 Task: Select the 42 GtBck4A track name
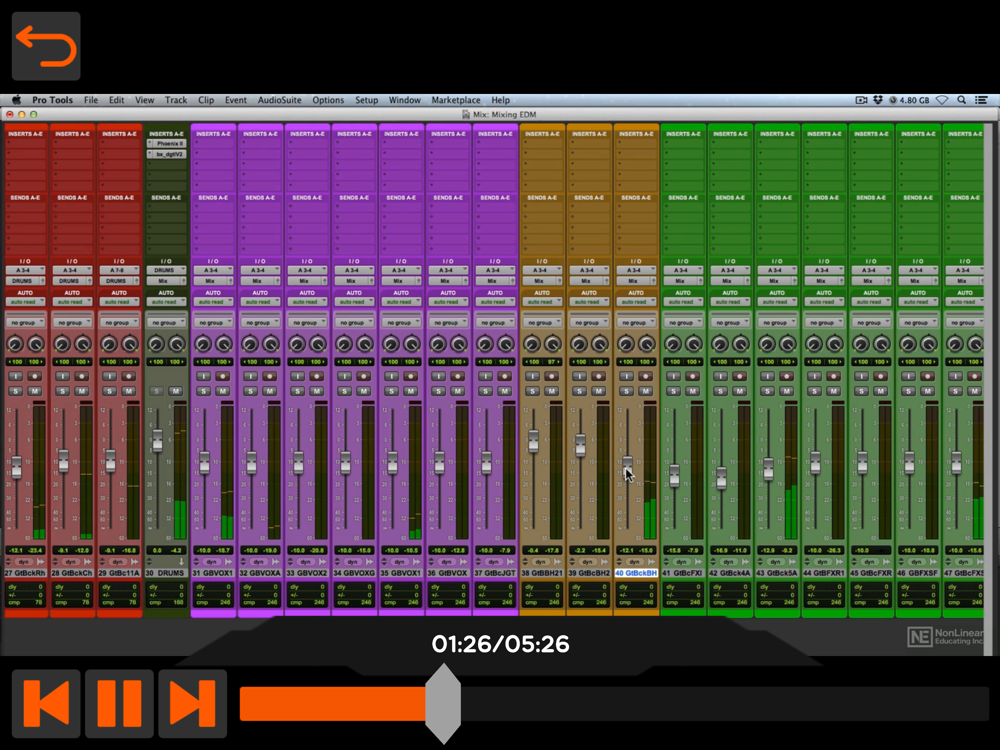[730, 573]
